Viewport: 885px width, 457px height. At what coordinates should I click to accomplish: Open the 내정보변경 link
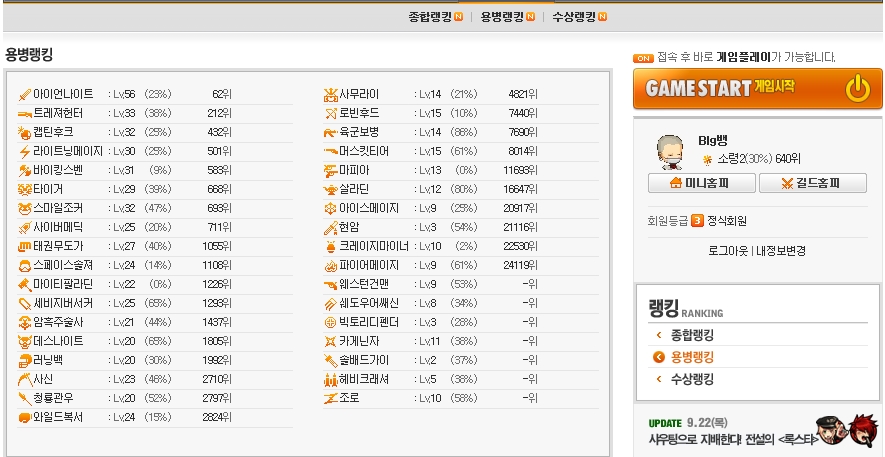coord(781,251)
